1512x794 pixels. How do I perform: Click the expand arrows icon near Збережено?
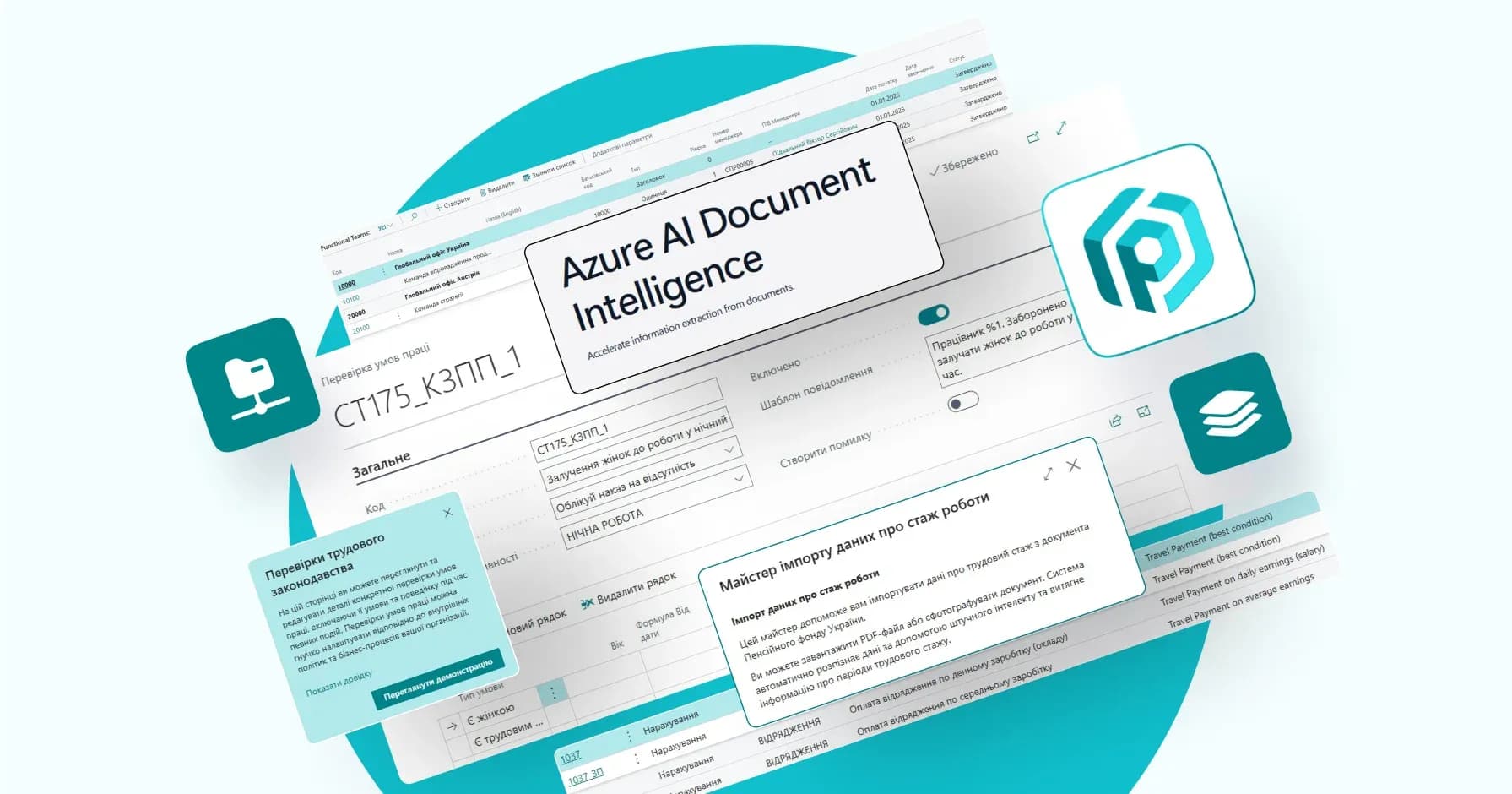coord(1061,128)
